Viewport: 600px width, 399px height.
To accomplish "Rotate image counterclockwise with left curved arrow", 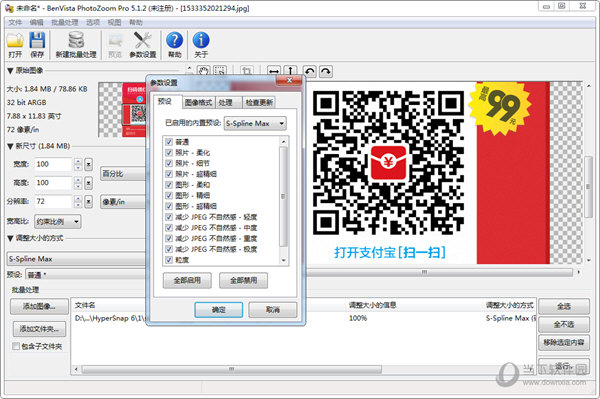I will pyautogui.click(x=310, y=71).
